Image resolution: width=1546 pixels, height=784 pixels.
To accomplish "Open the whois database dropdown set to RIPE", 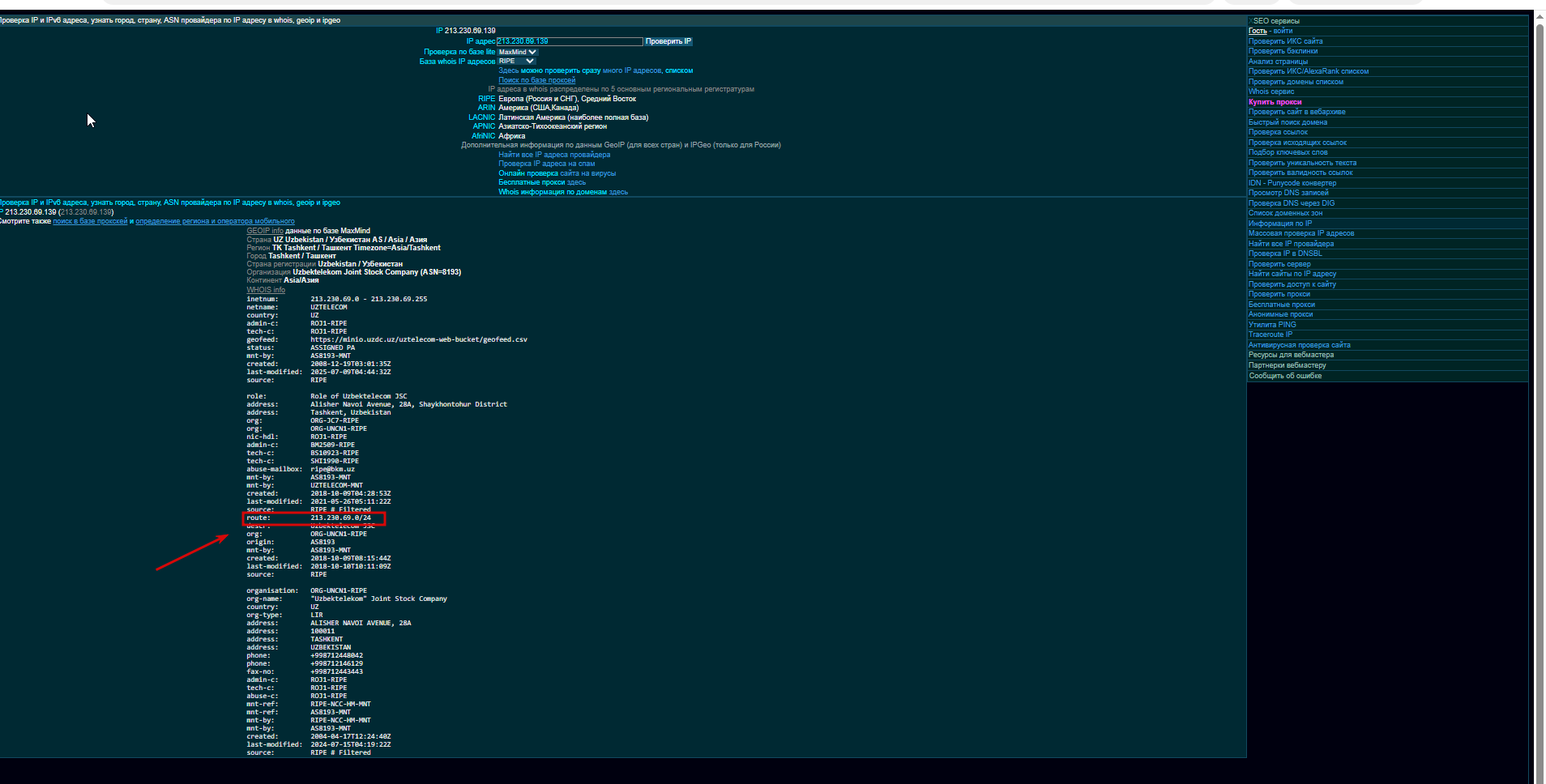I will coord(516,61).
